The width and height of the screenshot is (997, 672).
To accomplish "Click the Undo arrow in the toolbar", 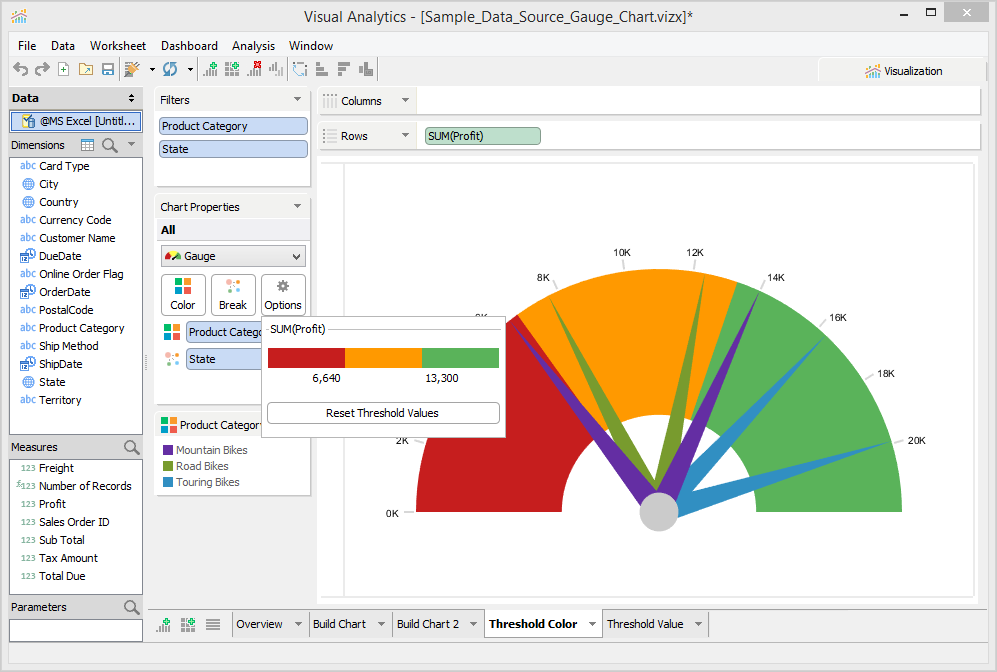I will pyautogui.click(x=20, y=69).
